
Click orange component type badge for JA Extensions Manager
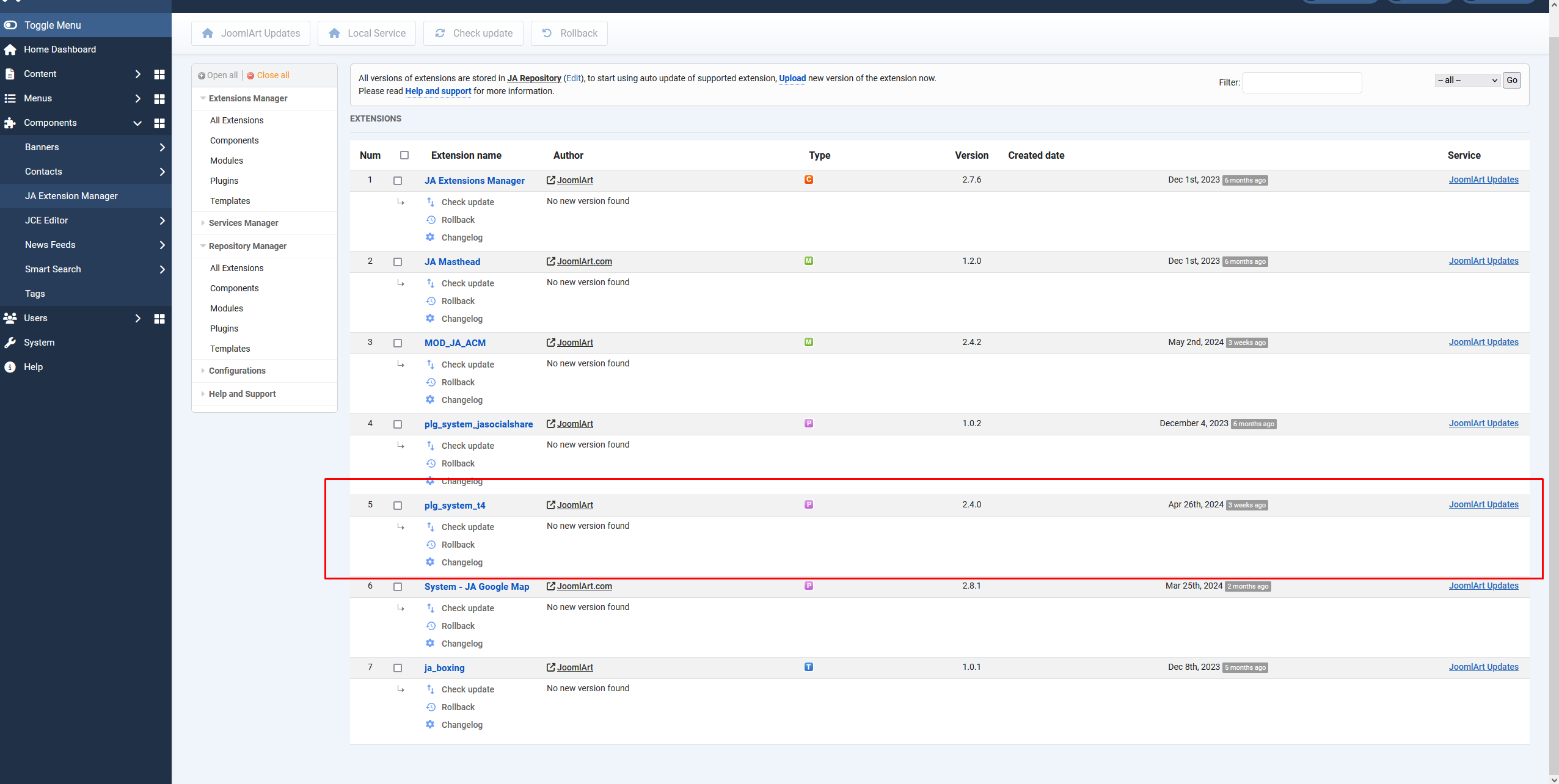tap(808, 180)
